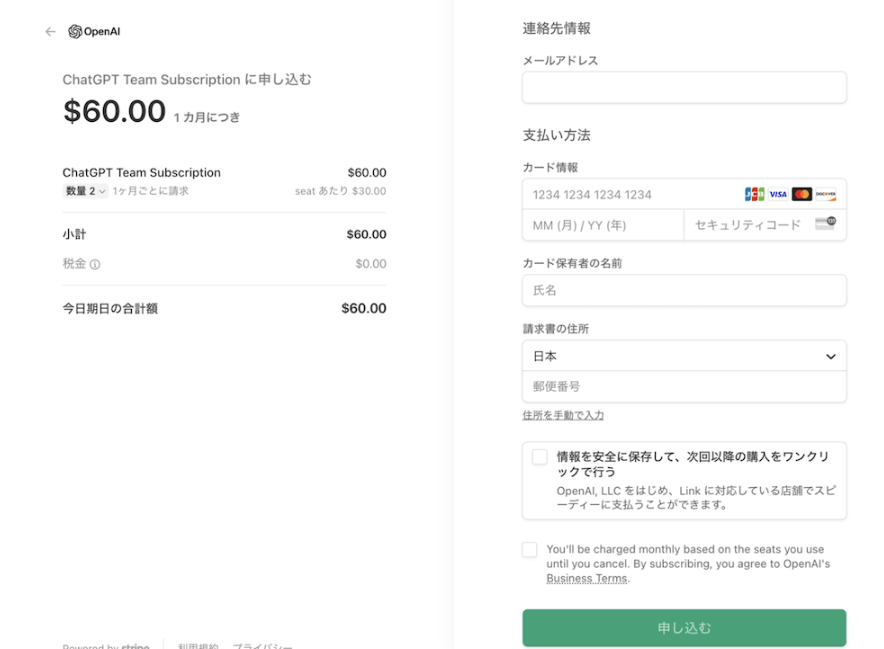
Task: Click the back arrow icon
Action: click(50, 32)
